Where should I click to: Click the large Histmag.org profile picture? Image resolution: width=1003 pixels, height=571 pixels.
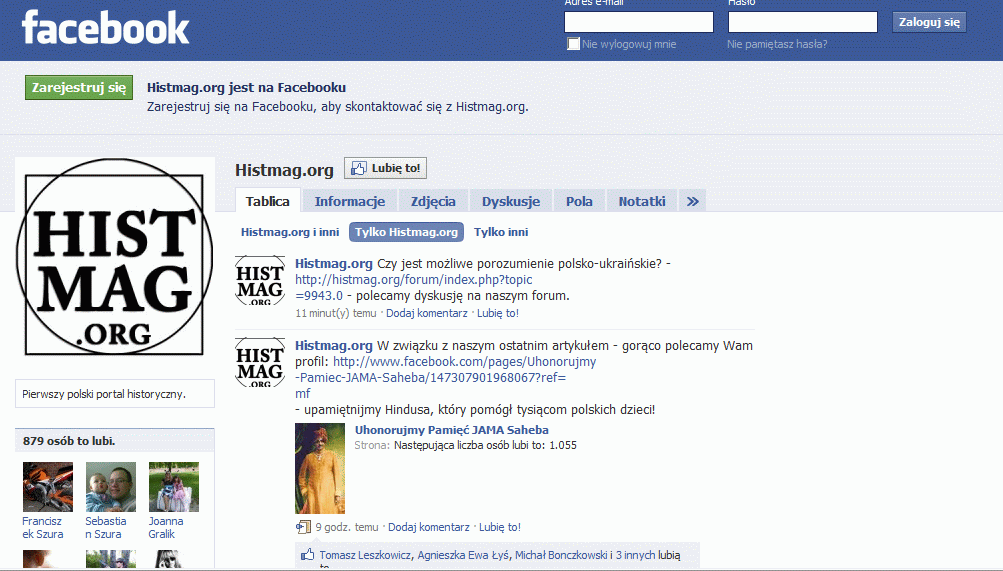(x=115, y=256)
